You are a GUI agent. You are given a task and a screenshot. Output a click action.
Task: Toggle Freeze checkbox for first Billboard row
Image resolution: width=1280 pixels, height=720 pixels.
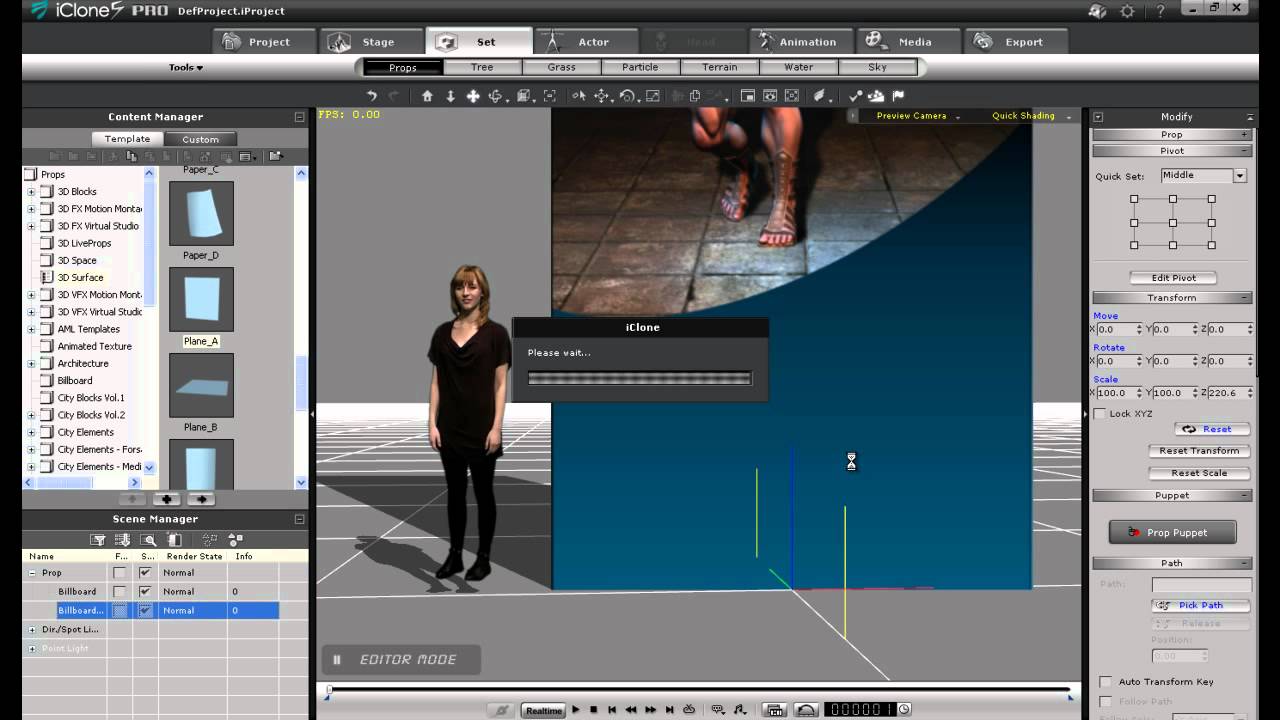pyautogui.click(x=119, y=591)
